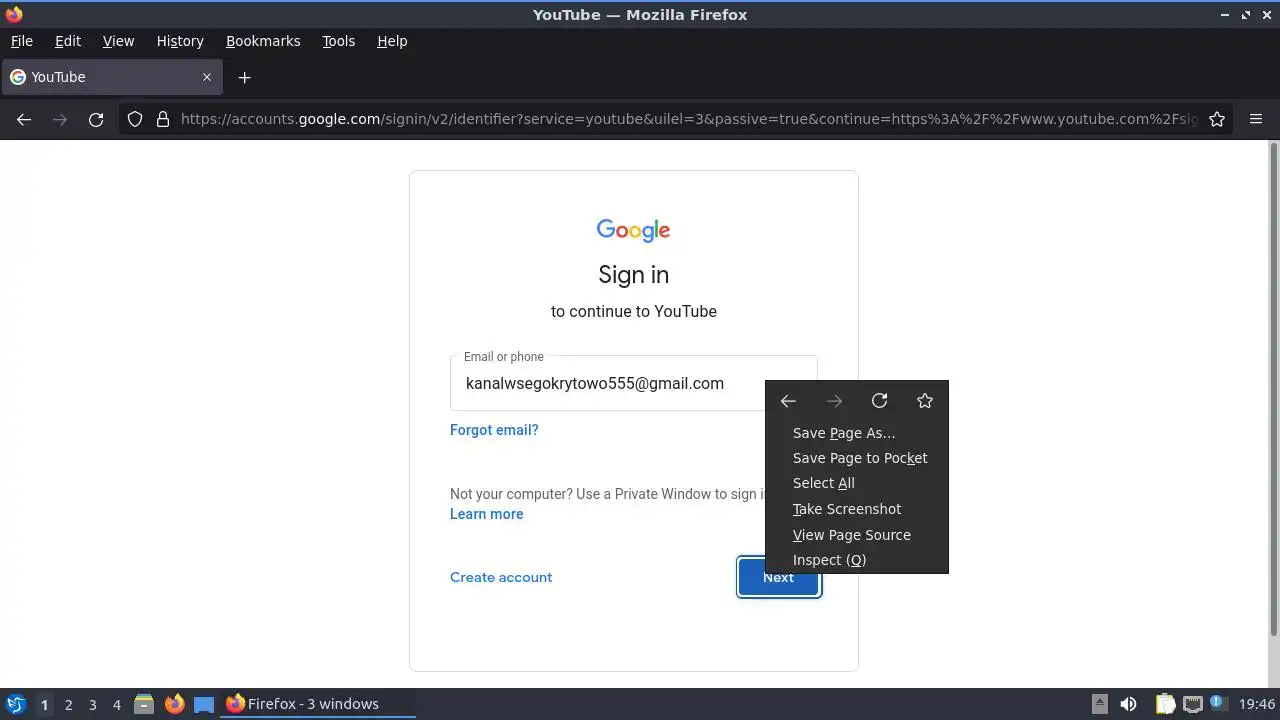Image resolution: width=1280 pixels, height=720 pixels.
Task: Open the Help menu
Action: (x=392, y=41)
